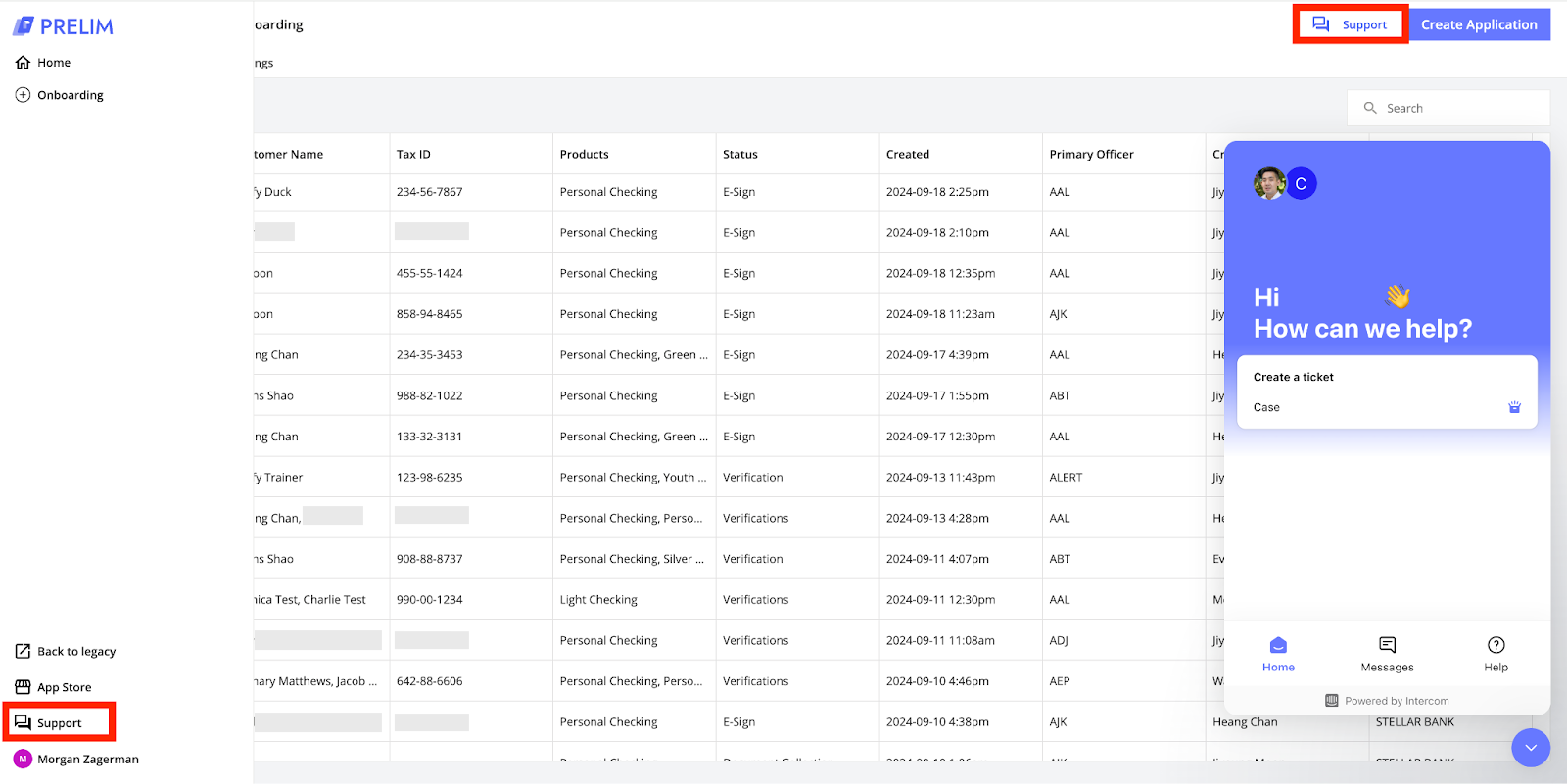
Task: Click the Support button in top bar
Action: pos(1351,24)
